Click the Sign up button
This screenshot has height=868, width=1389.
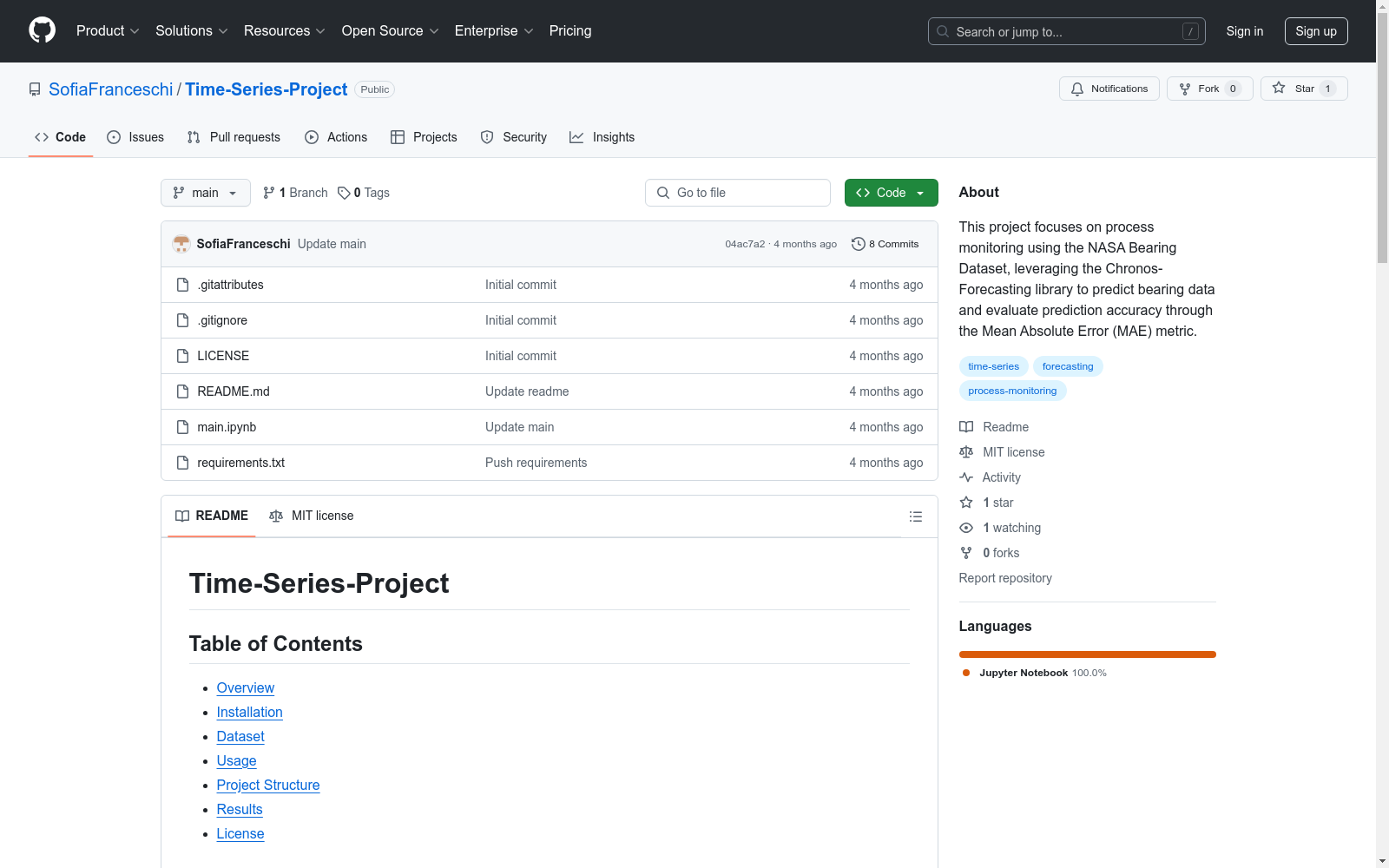[x=1315, y=31]
